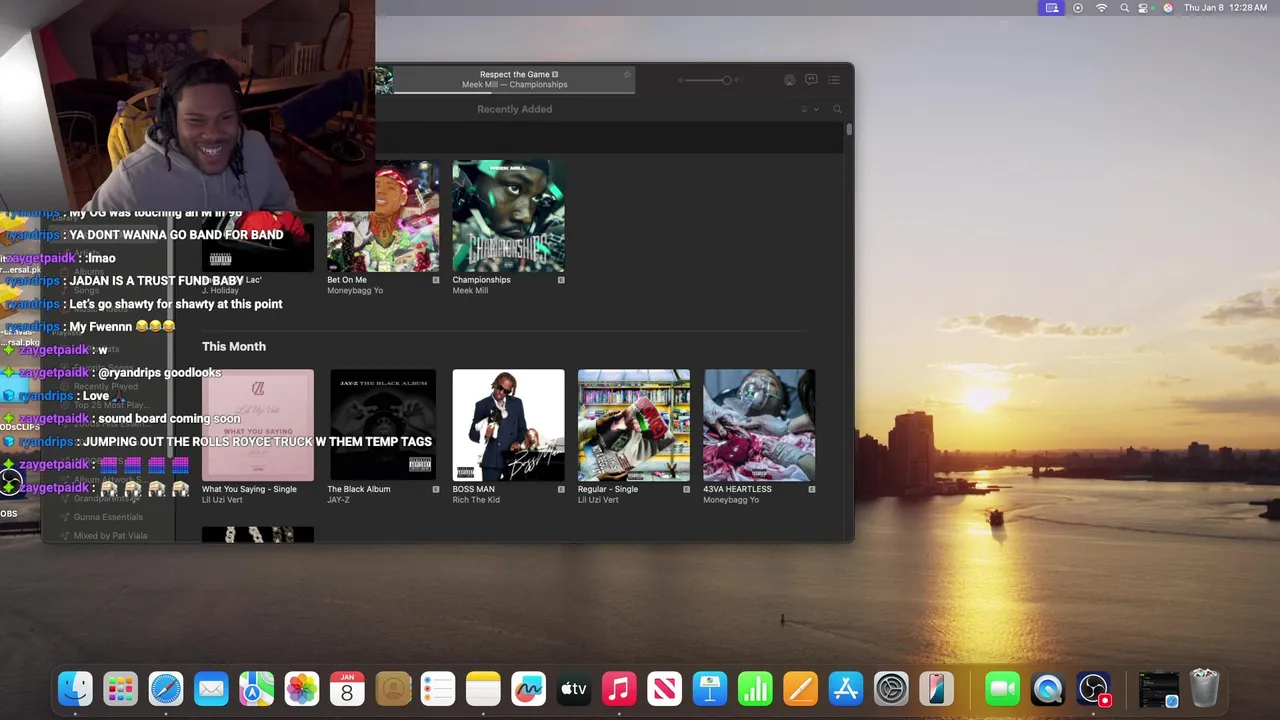Open Spotlight search in menu bar

(x=1125, y=8)
